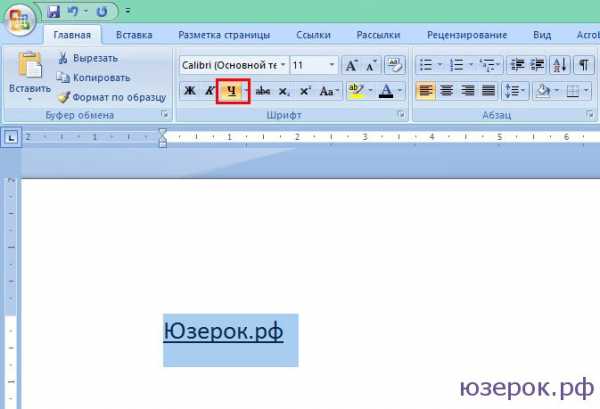
Task: Open the Рецензирование tab
Action: pyautogui.click(x=467, y=35)
